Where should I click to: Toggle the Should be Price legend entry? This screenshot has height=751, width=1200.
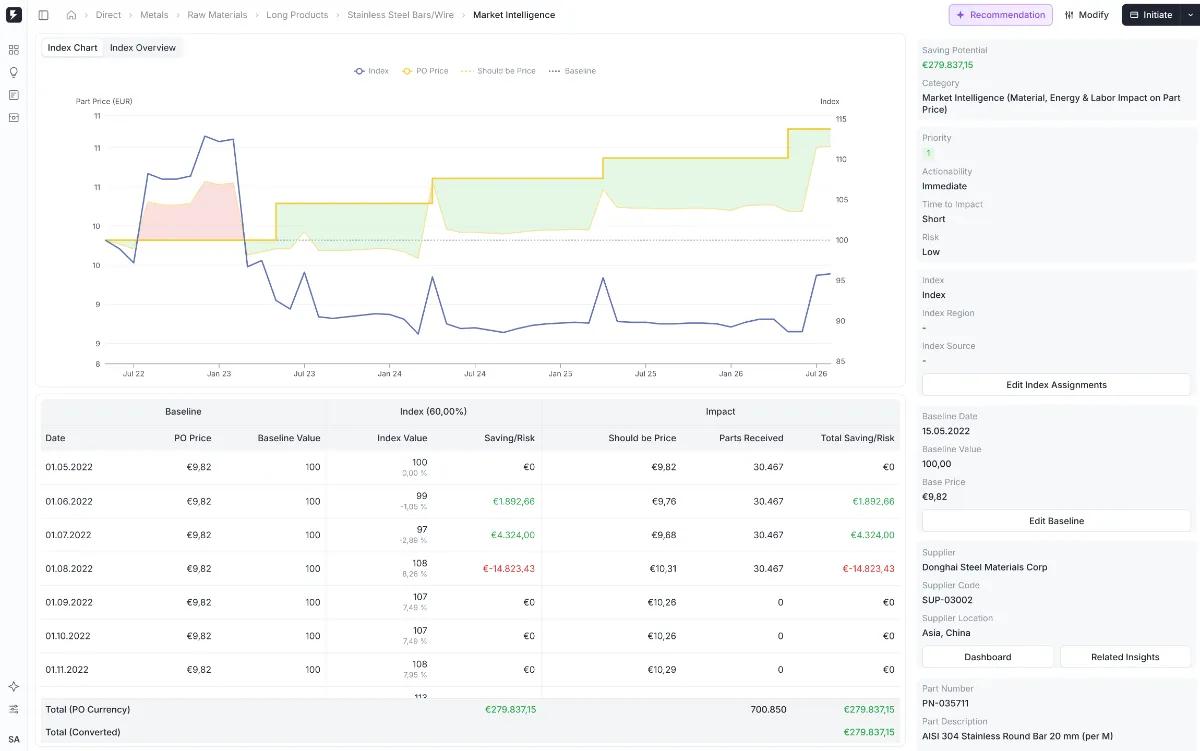(x=498, y=71)
